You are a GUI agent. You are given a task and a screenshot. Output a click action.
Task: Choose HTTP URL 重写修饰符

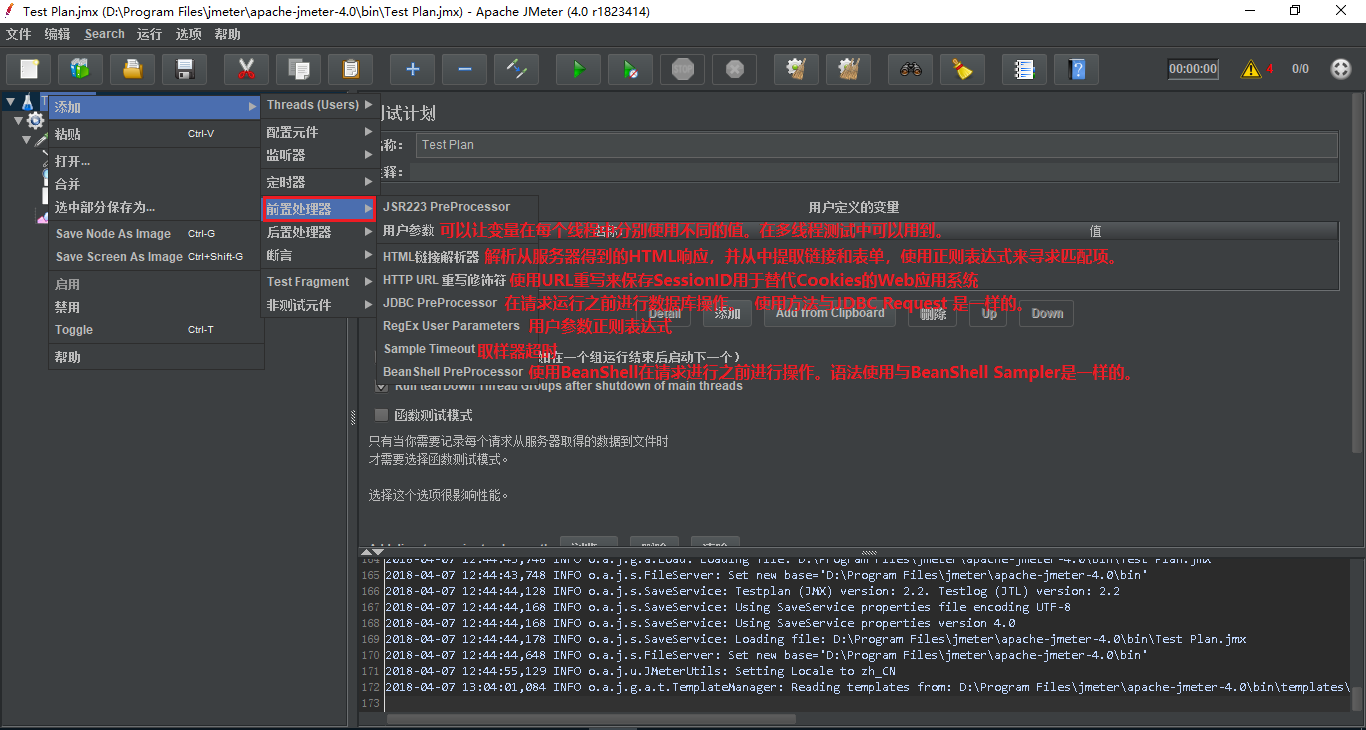457,280
